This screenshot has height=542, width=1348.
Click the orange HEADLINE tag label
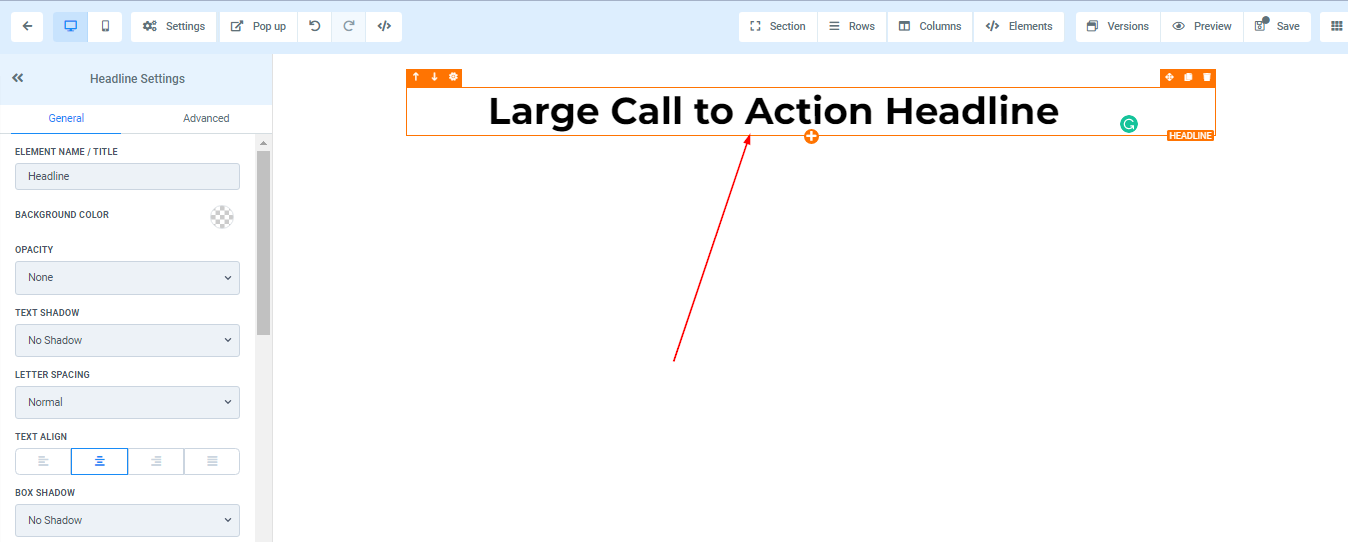(x=1190, y=135)
